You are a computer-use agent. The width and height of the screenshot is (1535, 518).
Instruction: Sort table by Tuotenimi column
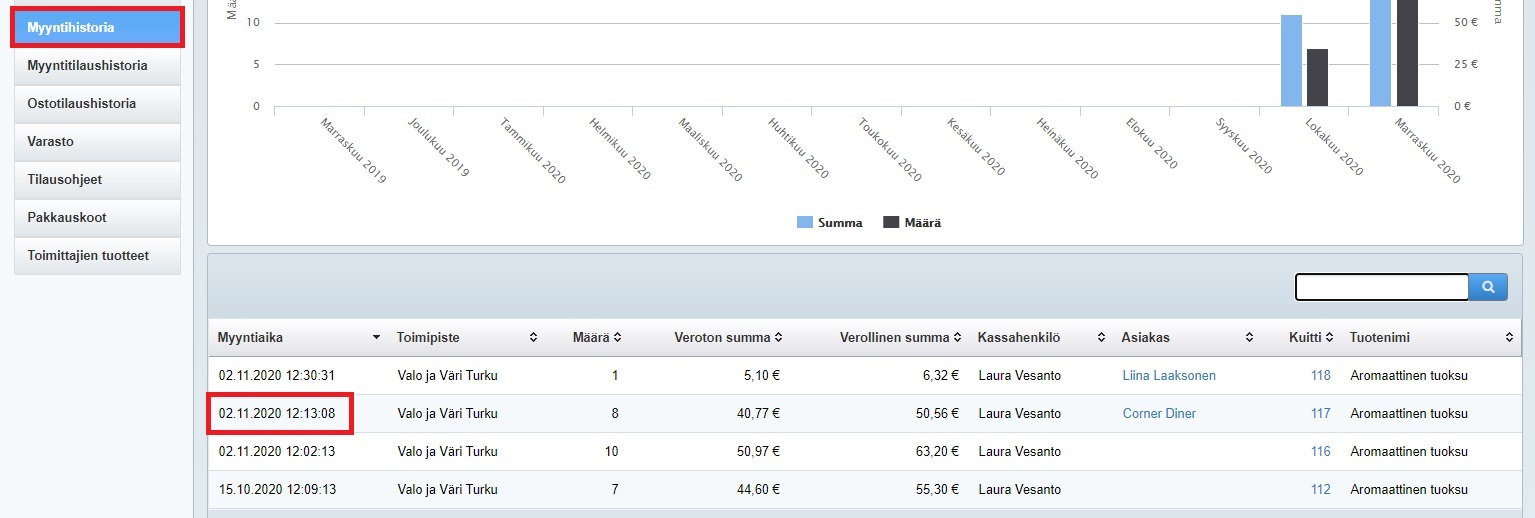coord(1510,338)
